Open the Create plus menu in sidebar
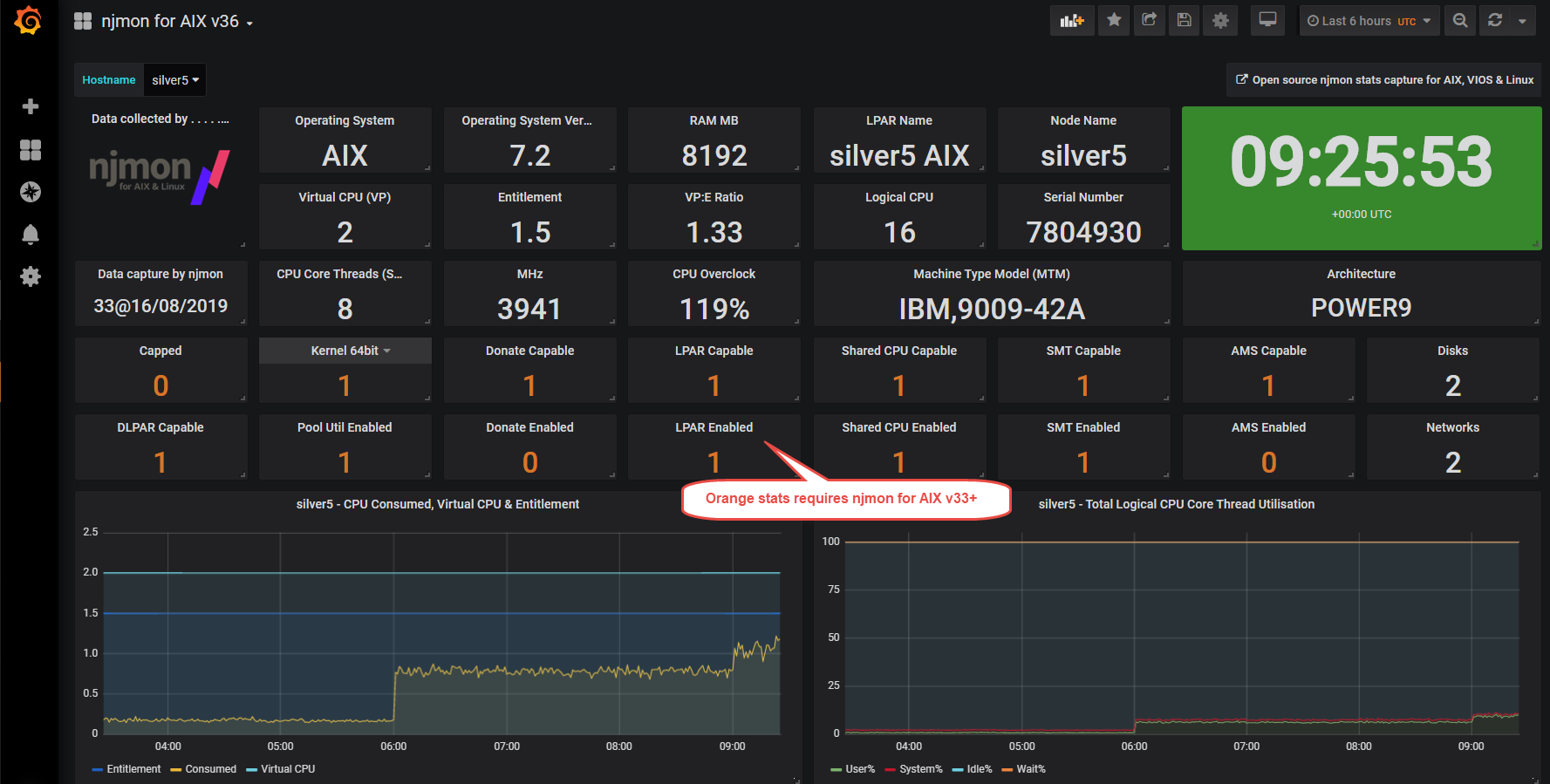This screenshot has width=1550, height=784. pyautogui.click(x=31, y=106)
